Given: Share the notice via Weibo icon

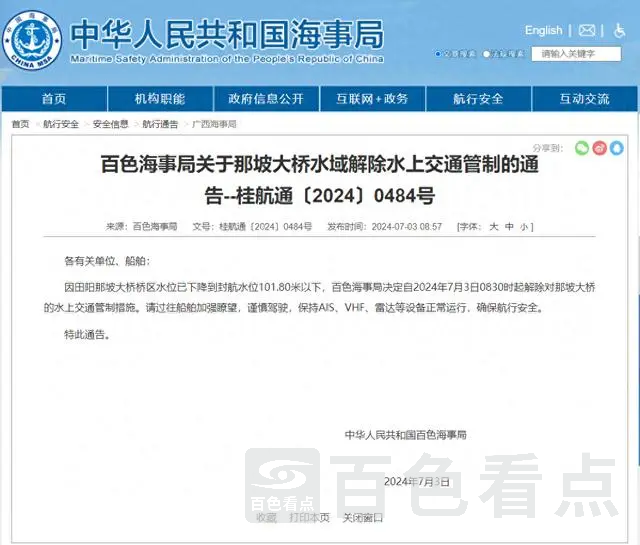Looking at the screenshot, I should (600, 148).
